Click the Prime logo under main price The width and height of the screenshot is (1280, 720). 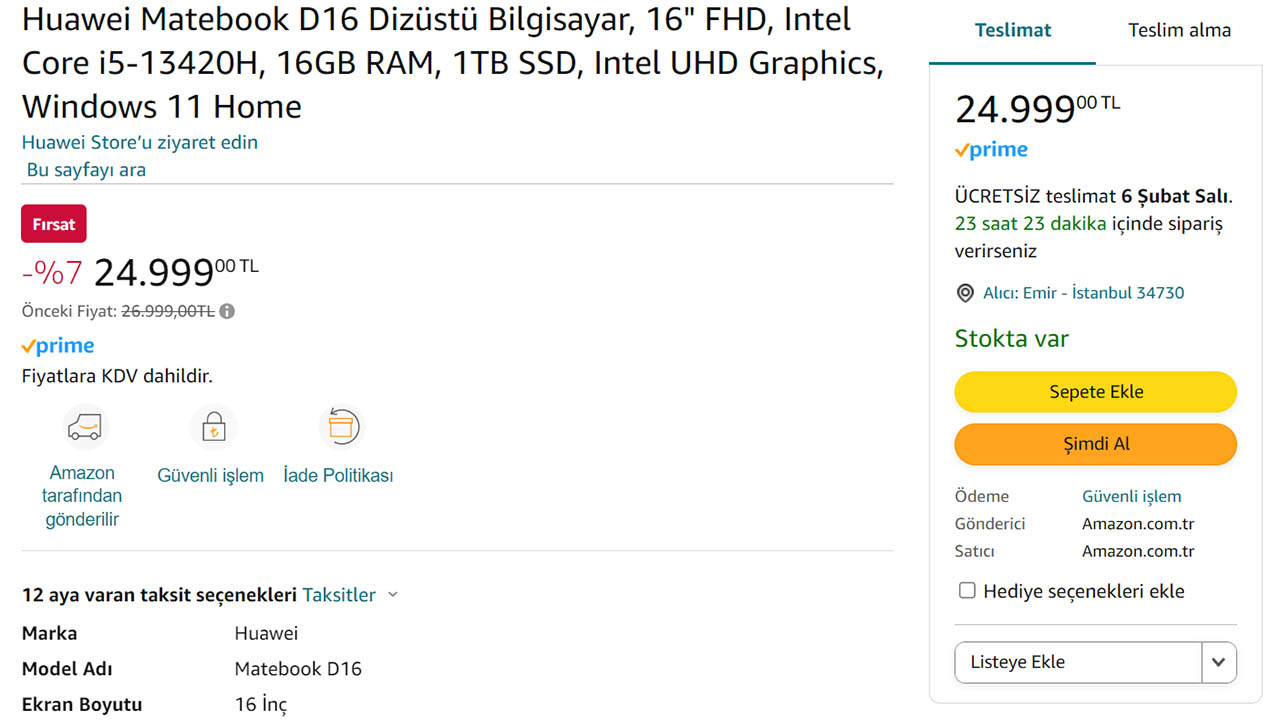point(58,346)
